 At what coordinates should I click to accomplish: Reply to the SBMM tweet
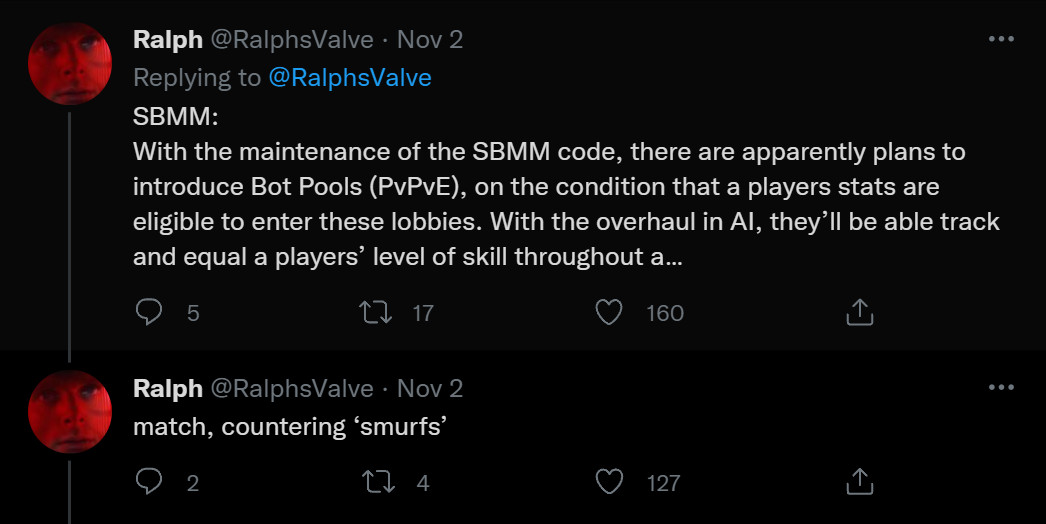point(149,313)
